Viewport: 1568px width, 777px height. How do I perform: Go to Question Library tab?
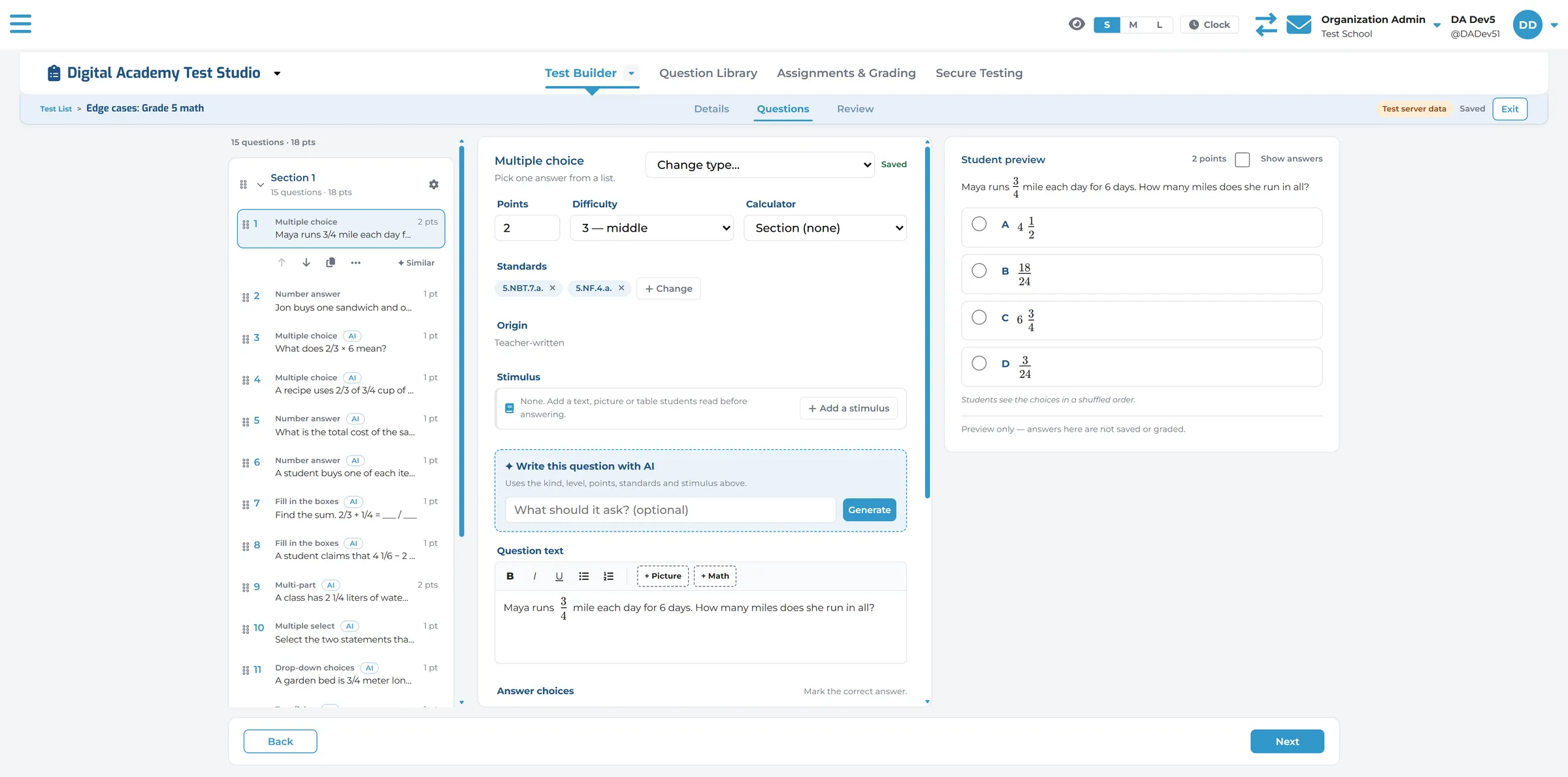click(708, 73)
